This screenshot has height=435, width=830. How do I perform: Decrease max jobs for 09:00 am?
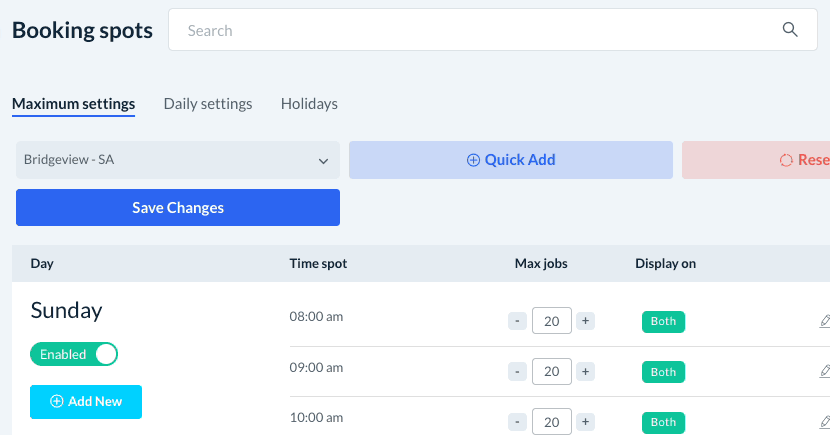coord(517,371)
